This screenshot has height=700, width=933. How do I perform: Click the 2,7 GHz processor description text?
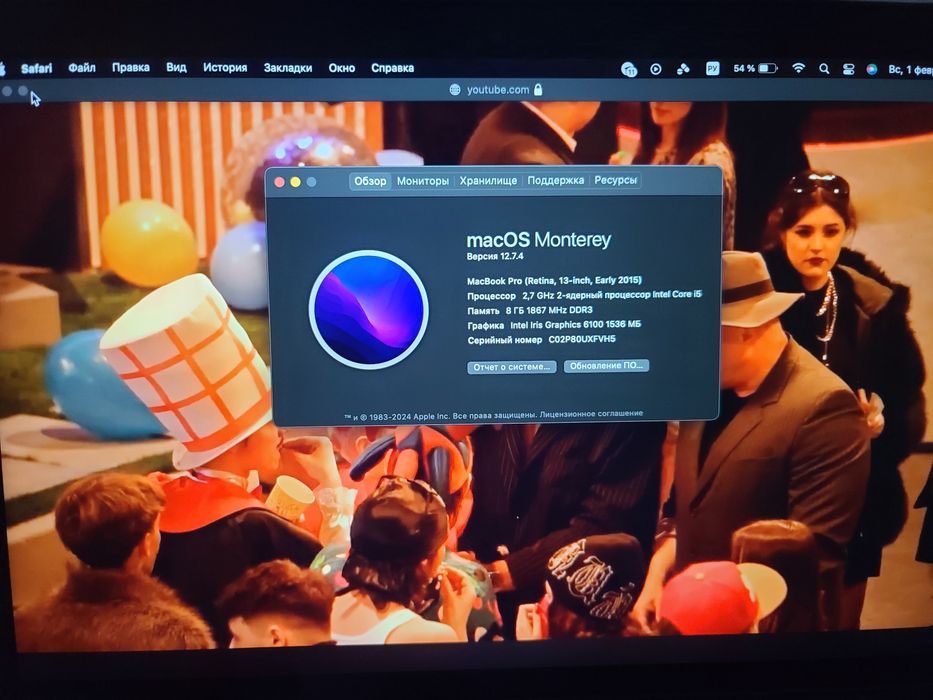[612, 295]
